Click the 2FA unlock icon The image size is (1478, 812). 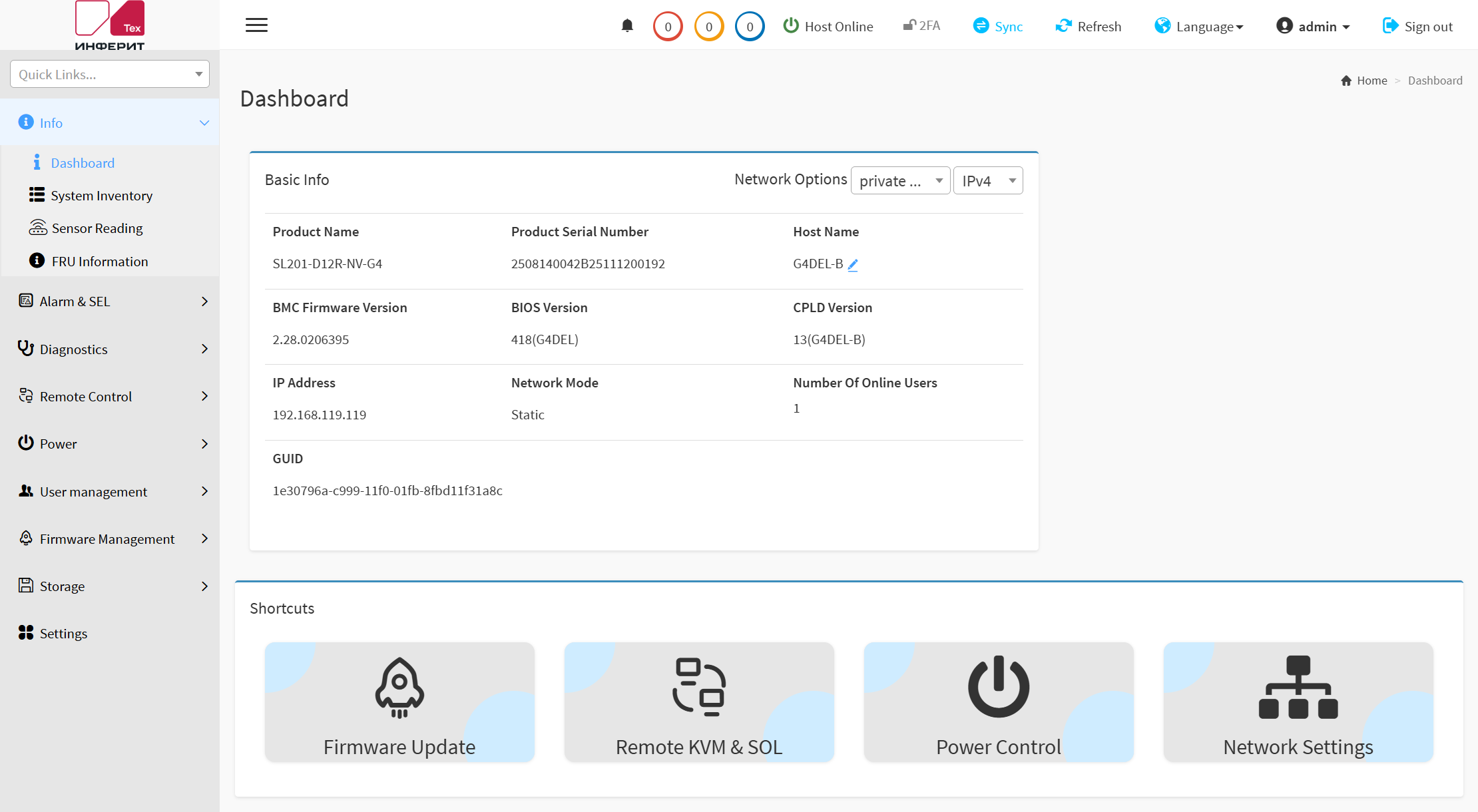pyautogui.click(x=909, y=25)
